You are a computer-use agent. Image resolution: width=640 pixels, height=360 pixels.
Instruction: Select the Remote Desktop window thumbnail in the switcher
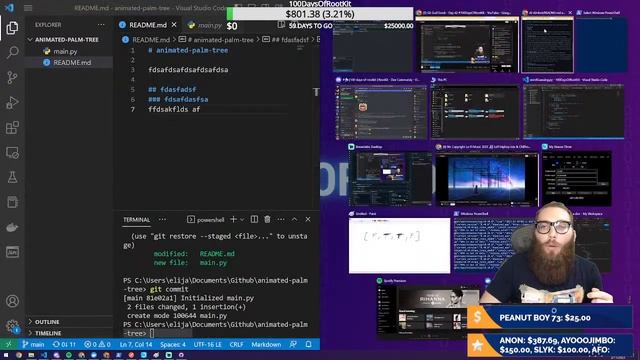pos(390,176)
